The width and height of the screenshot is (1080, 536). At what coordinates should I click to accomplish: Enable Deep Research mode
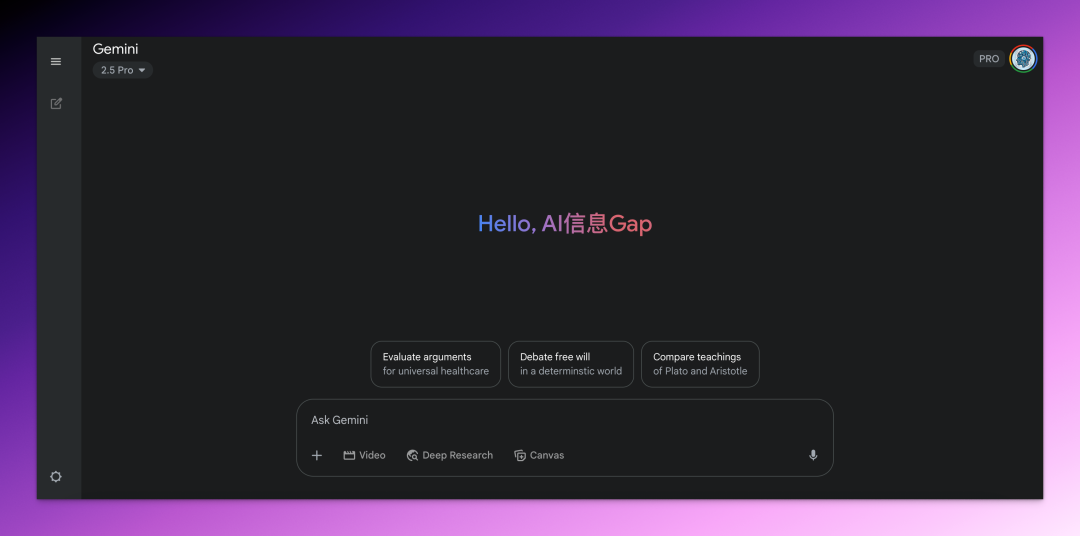point(450,455)
